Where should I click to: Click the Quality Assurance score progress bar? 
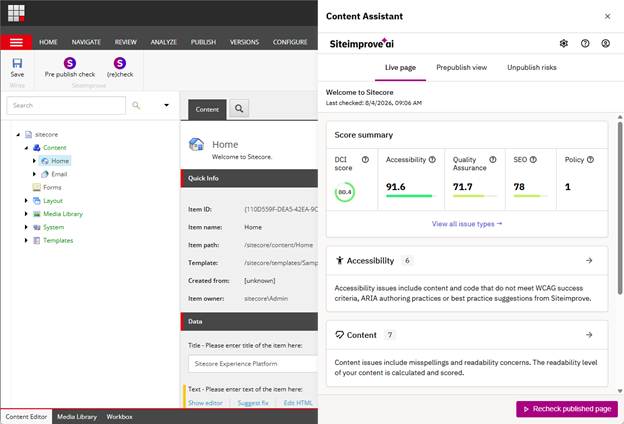click(475, 196)
